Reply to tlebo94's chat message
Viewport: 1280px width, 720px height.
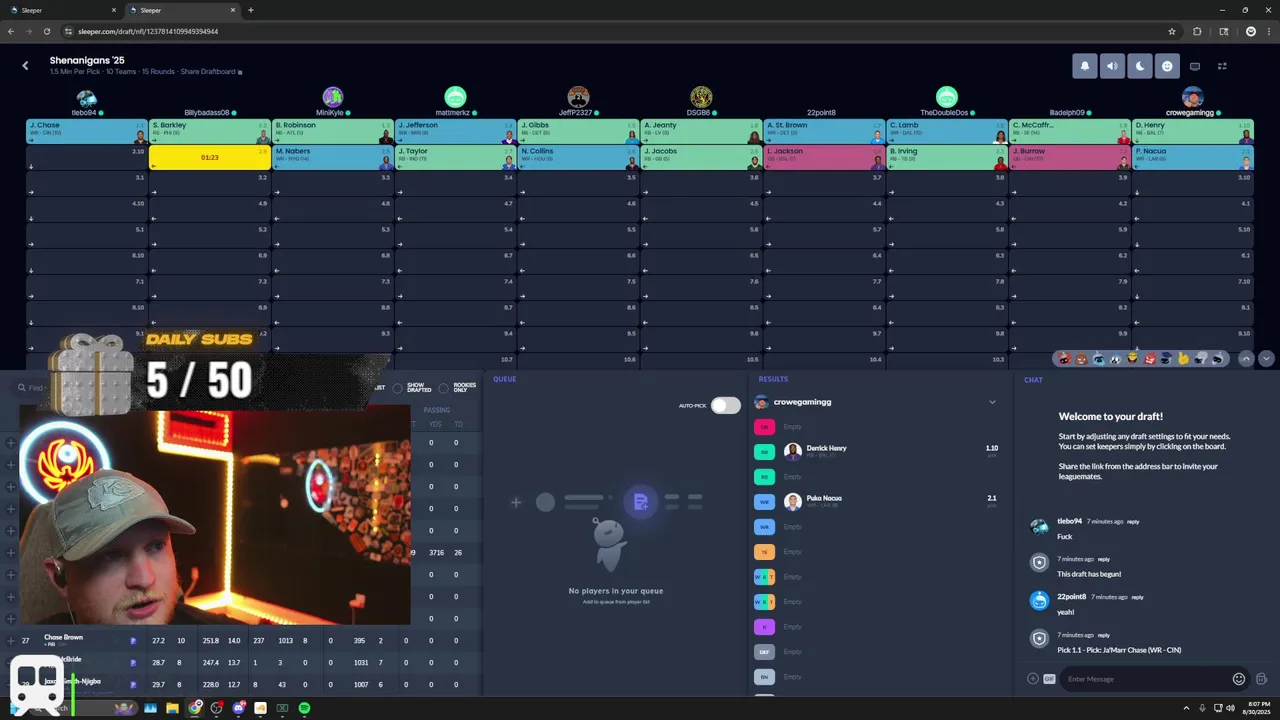[1133, 522]
